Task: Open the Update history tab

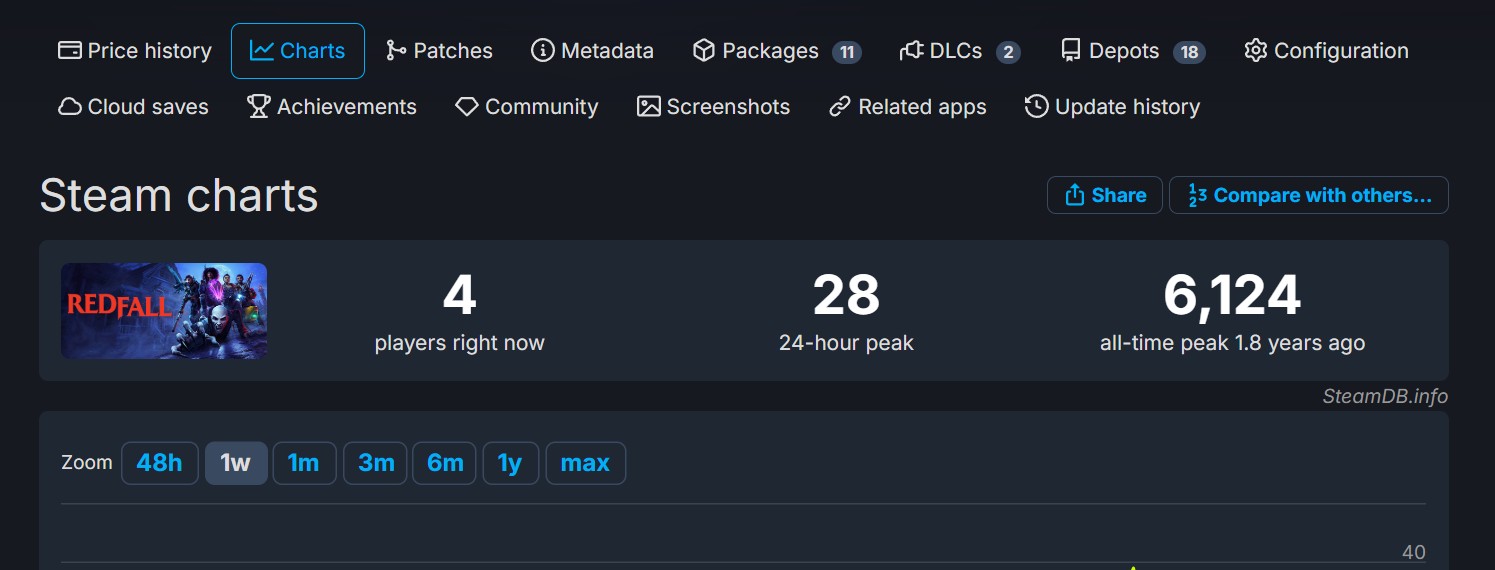Action: click(1112, 107)
